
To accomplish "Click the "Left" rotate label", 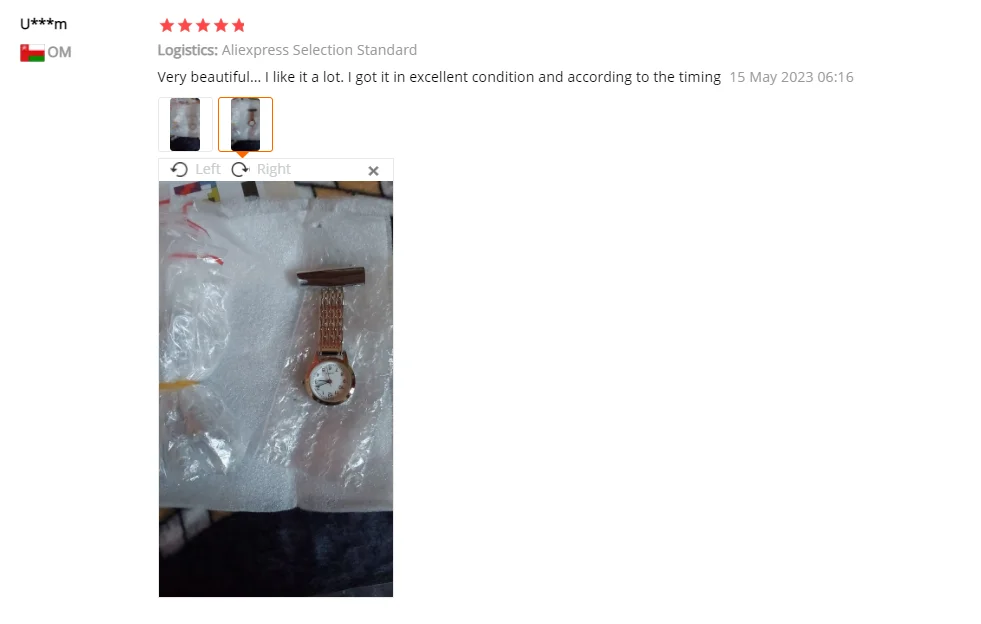I will [x=208, y=170].
